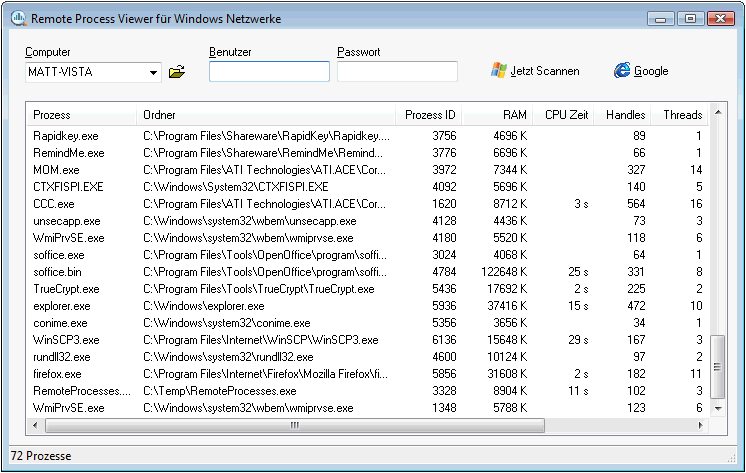Click the C:\Windows\explorer.exe path cell
746x473 pixels.
204,306
